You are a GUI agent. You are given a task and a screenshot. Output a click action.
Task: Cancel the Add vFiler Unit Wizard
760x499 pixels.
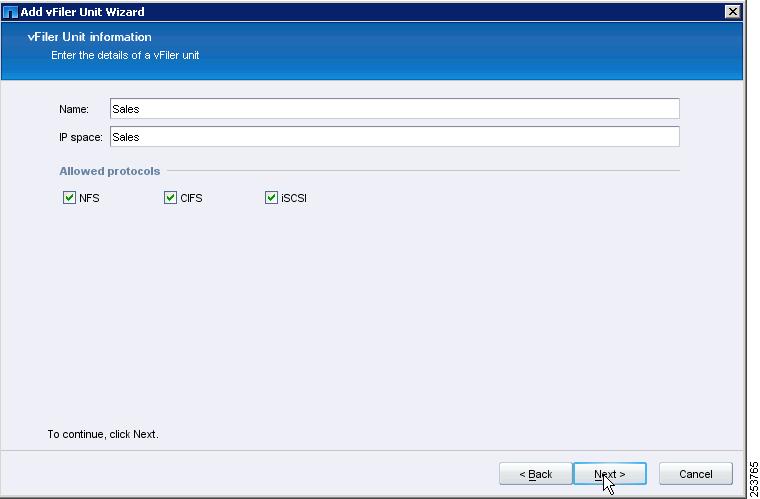pos(696,474)
